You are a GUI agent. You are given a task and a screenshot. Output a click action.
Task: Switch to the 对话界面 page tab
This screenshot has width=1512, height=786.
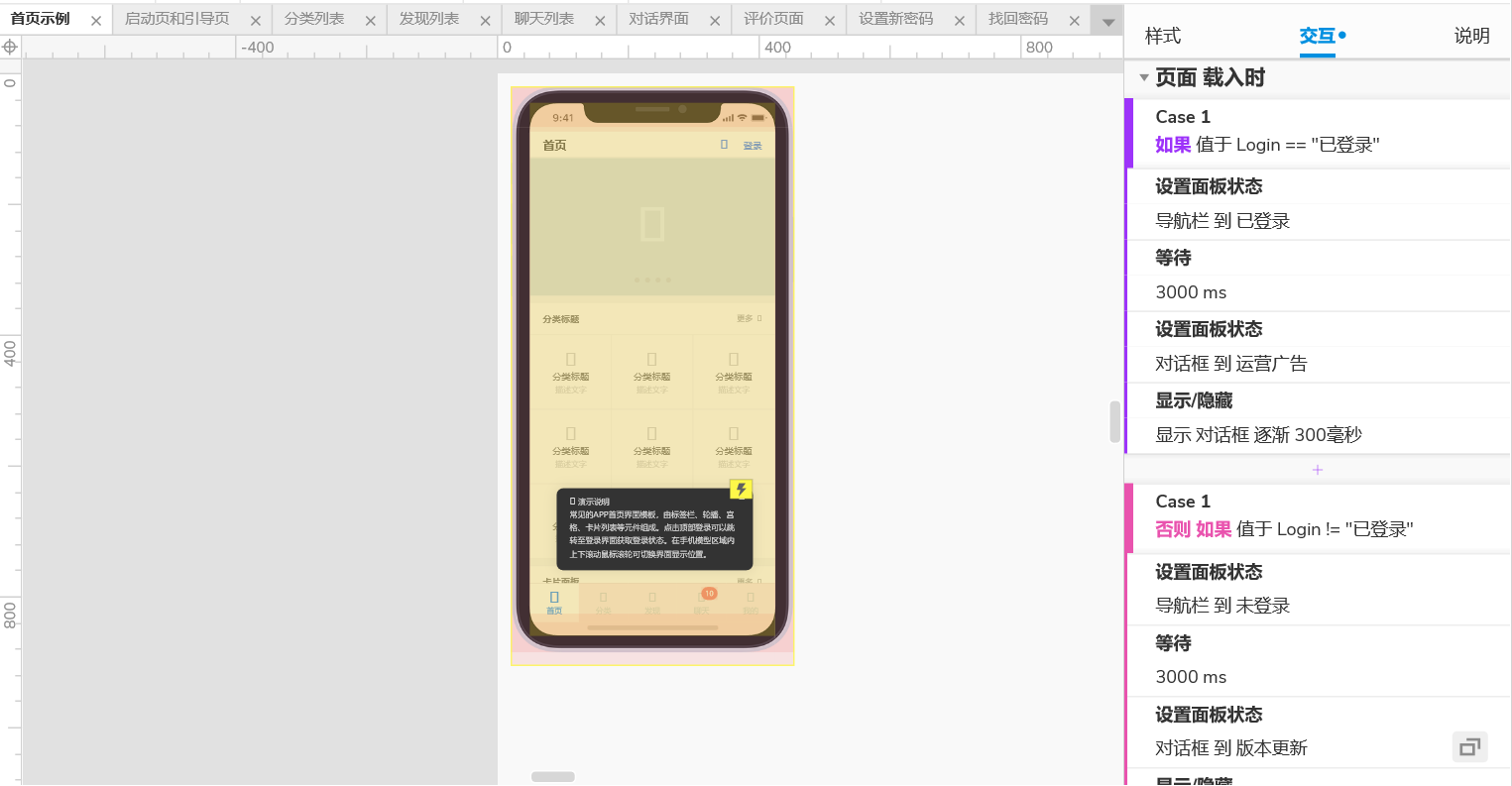coord(659,19)
